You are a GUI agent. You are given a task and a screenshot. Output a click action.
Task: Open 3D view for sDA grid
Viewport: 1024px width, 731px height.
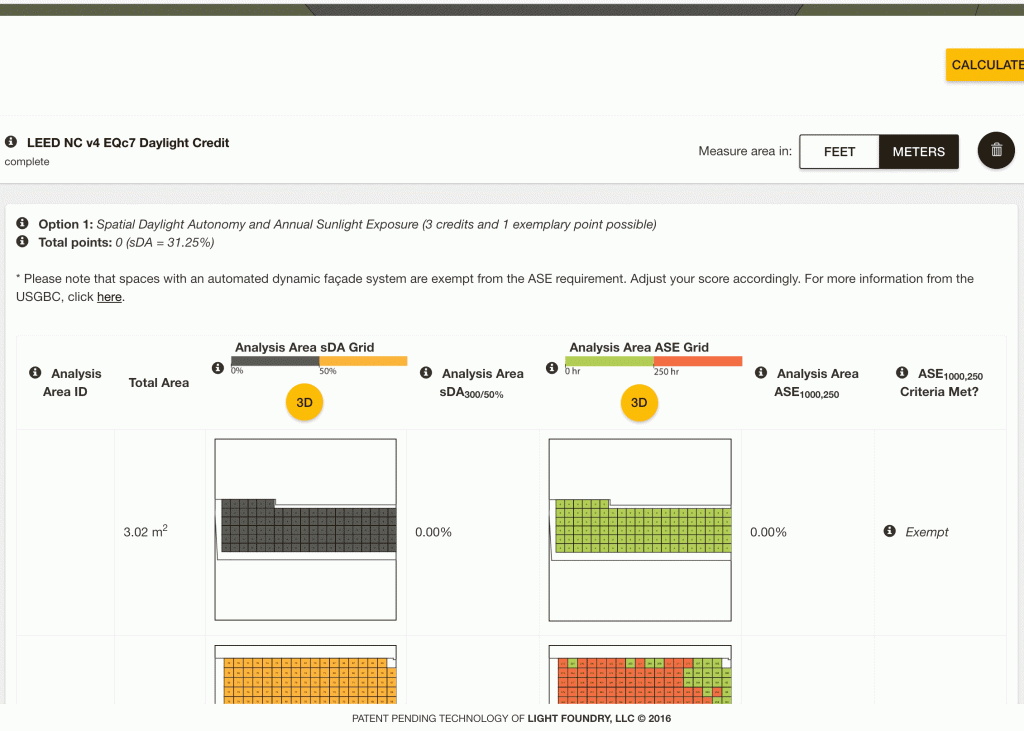click(304, 403)
